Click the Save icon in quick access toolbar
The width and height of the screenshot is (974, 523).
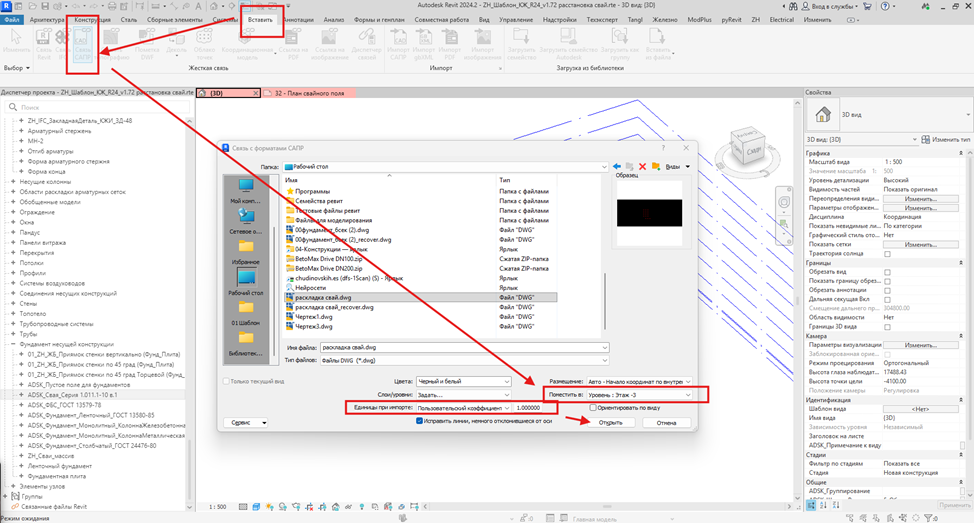pos(45,6)
